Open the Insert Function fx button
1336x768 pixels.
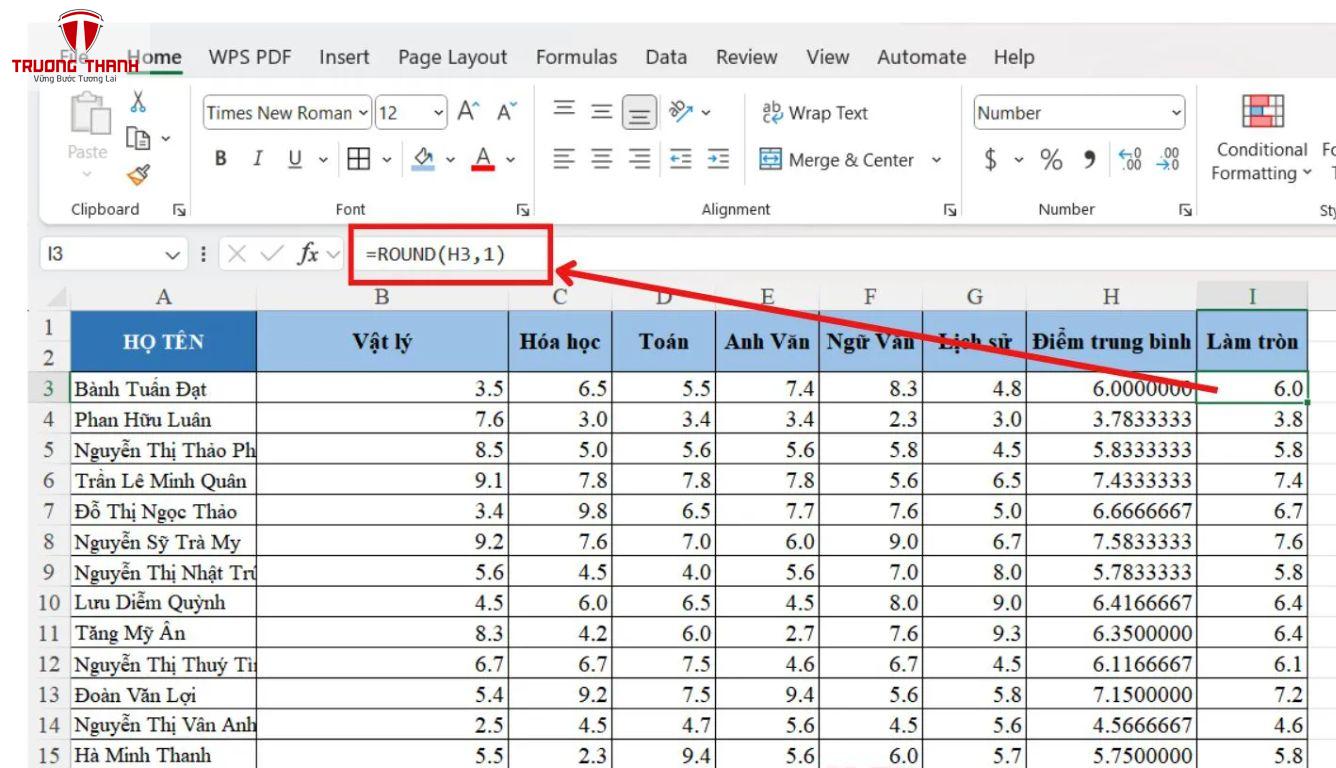308,254
